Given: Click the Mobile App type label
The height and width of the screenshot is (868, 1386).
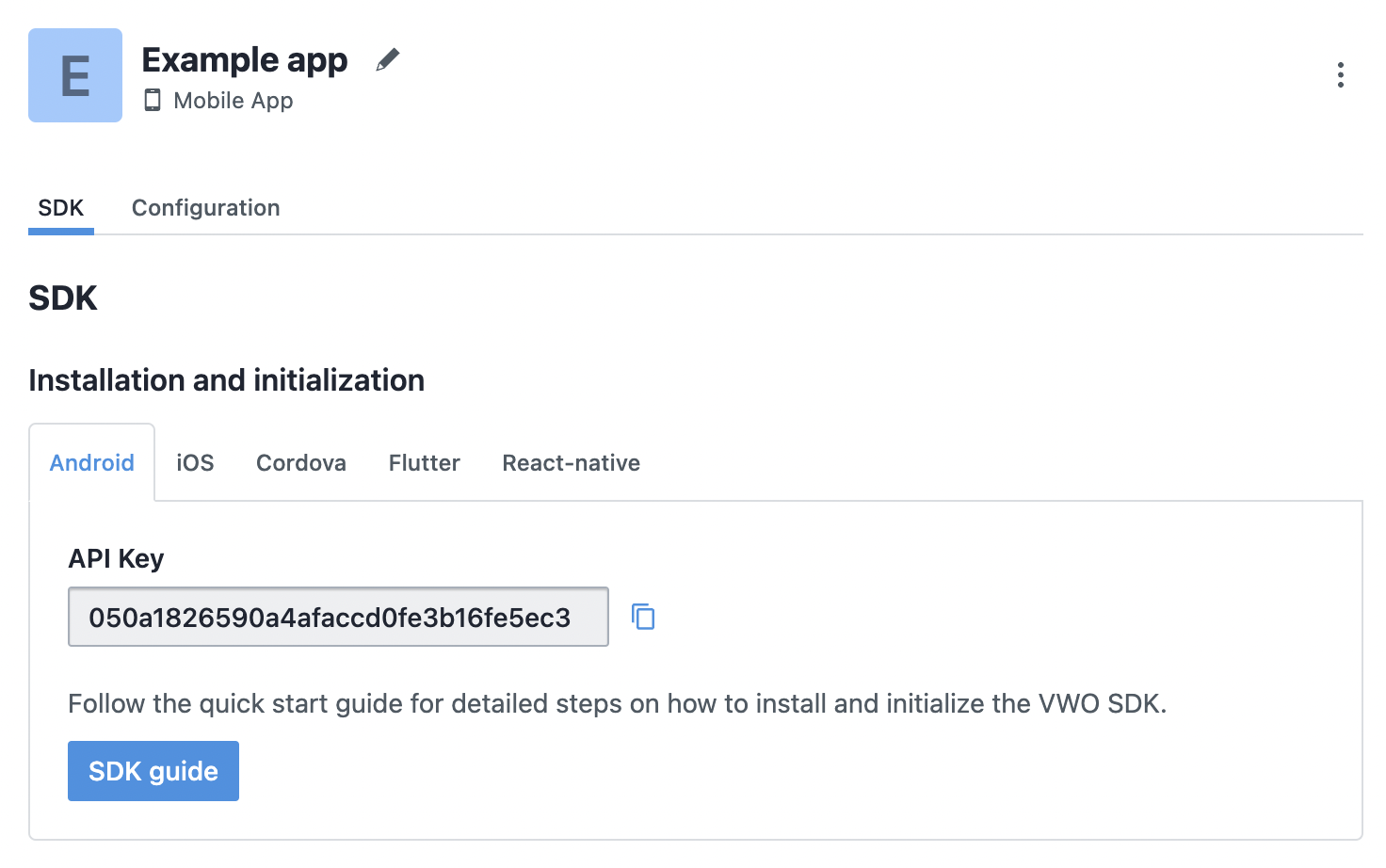Looking at the screenshot, I should pyautogui.click(x=234, y=101).
